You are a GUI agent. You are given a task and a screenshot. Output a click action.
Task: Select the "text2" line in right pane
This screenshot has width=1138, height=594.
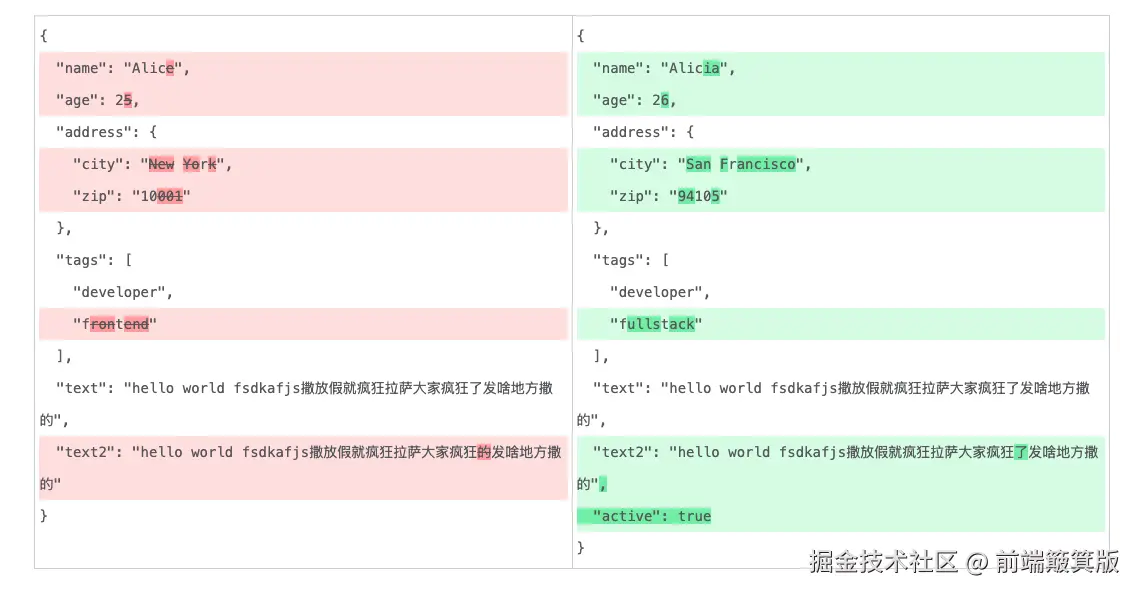click(840, 452)
